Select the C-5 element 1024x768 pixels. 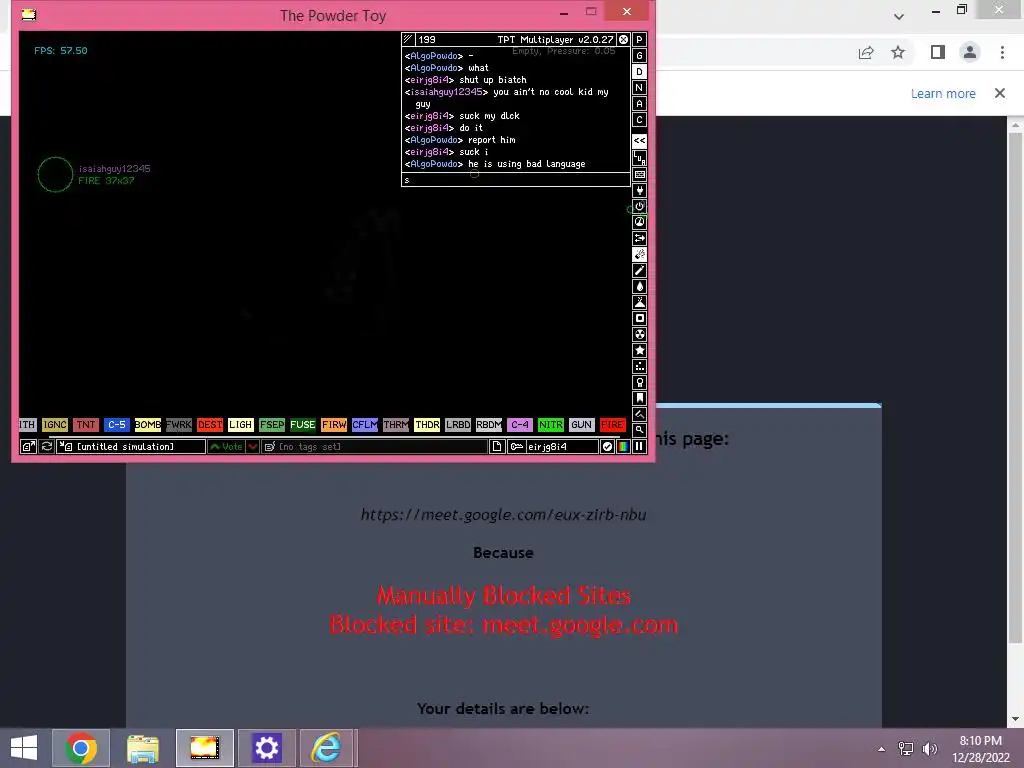pyautogui.click(x=117, y=424)
